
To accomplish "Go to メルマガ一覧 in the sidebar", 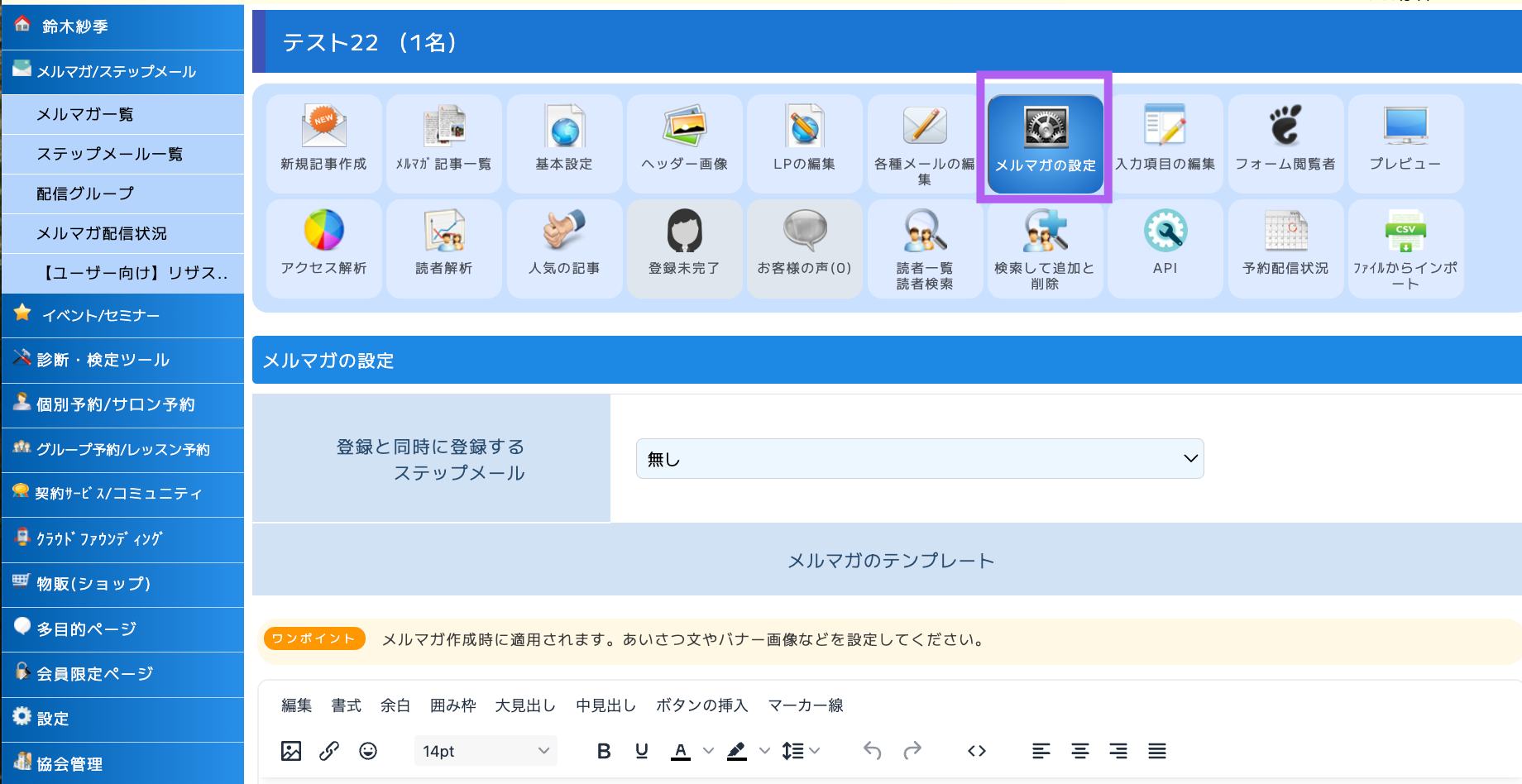I will (x=85, y=114).
